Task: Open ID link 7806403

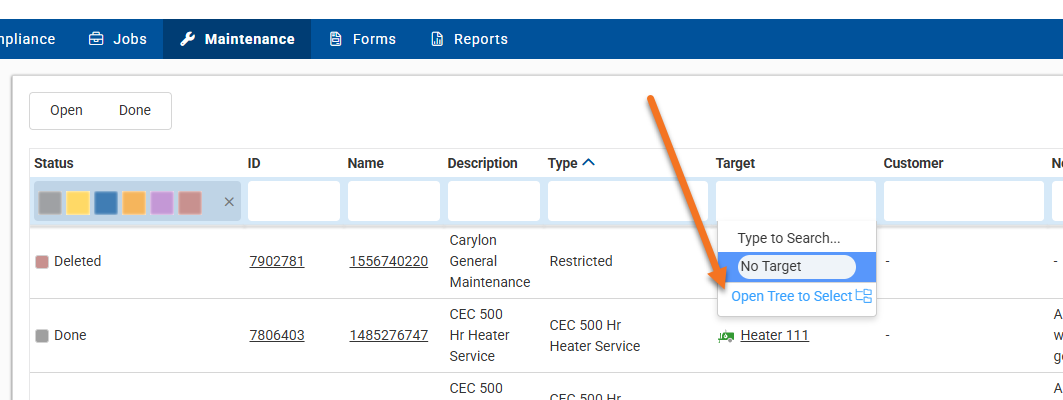Action: [277, 335]
